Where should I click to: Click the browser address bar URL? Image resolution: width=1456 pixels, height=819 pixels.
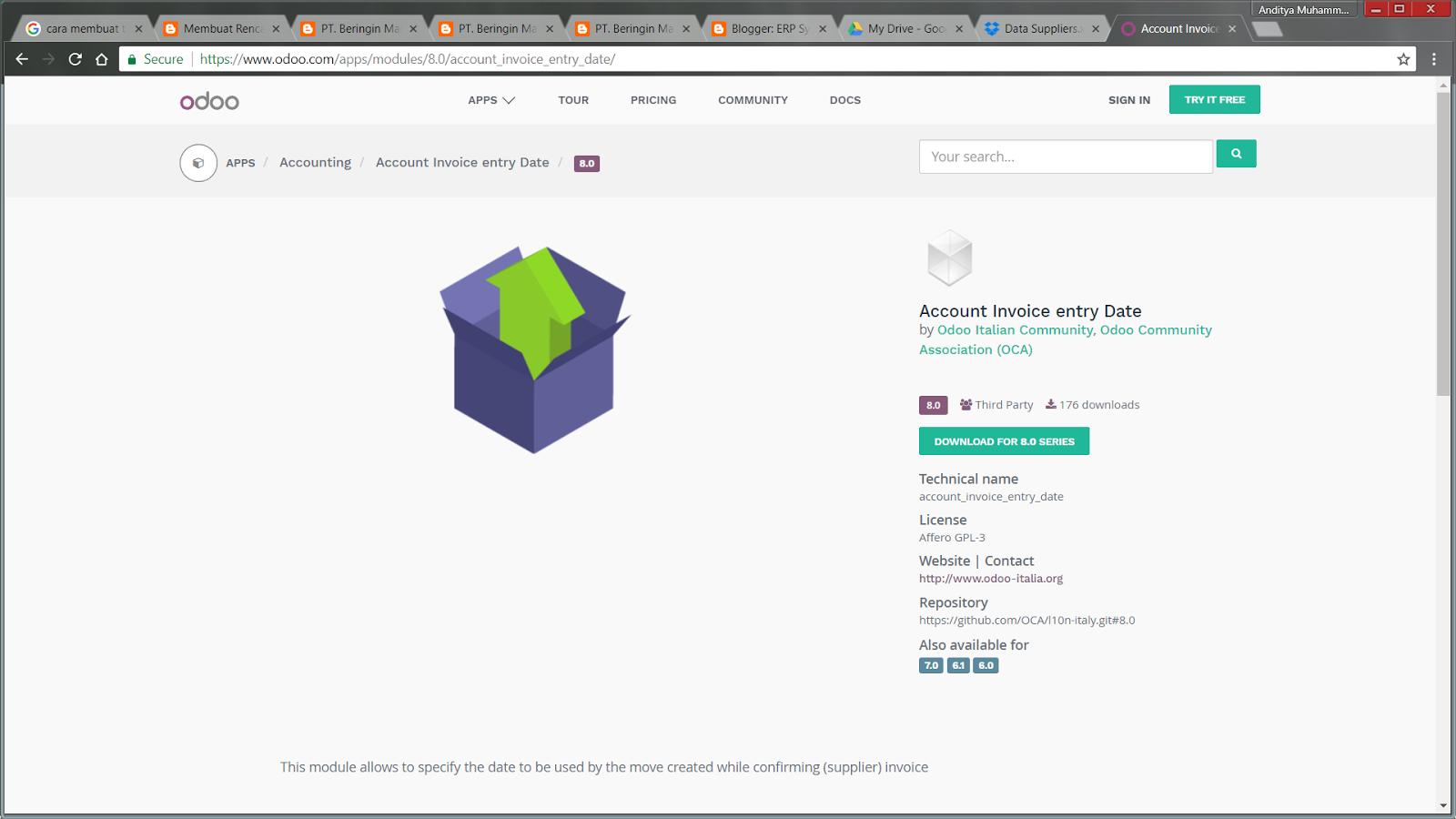tap(408, 59)
